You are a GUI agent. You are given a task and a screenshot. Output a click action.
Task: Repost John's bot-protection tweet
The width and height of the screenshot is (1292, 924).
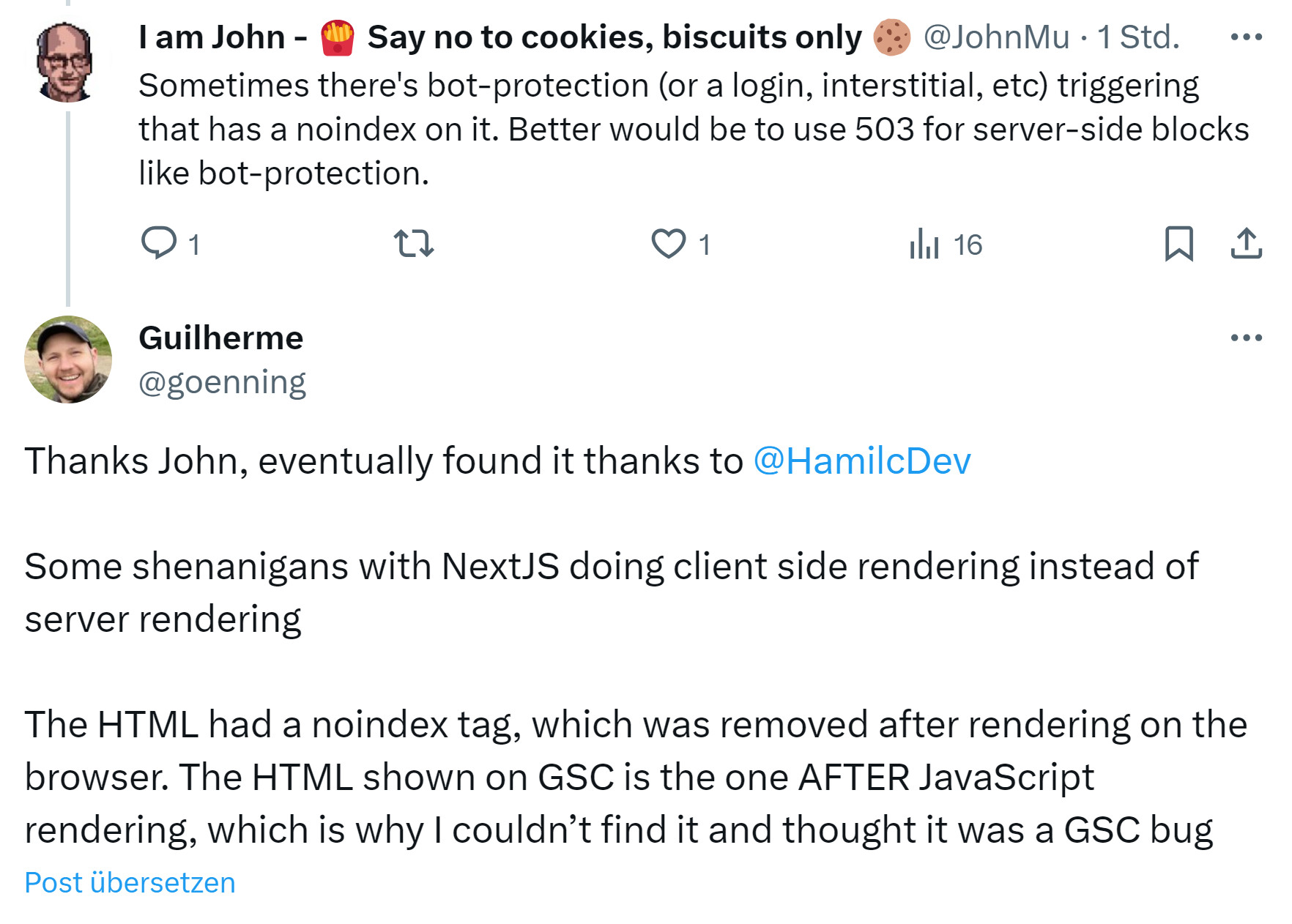pyautogui.click(x=414, y=243)
